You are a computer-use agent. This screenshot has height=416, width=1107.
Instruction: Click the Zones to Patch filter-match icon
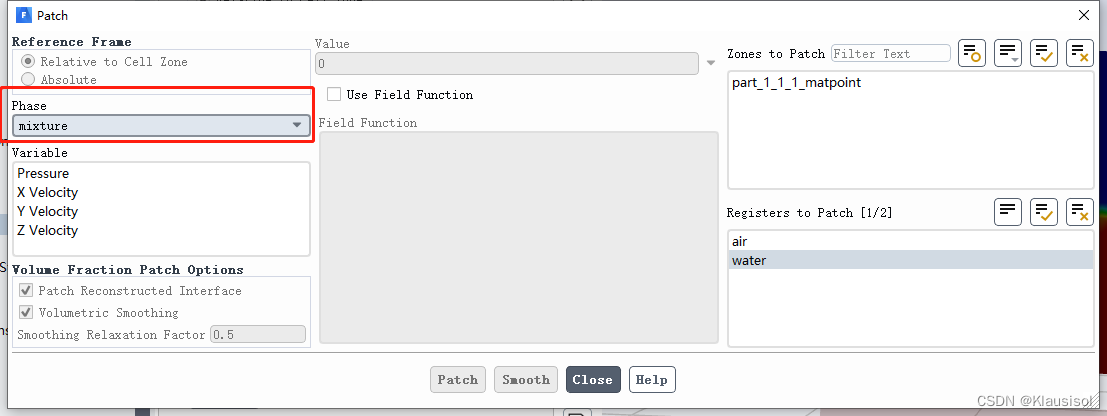972,53
